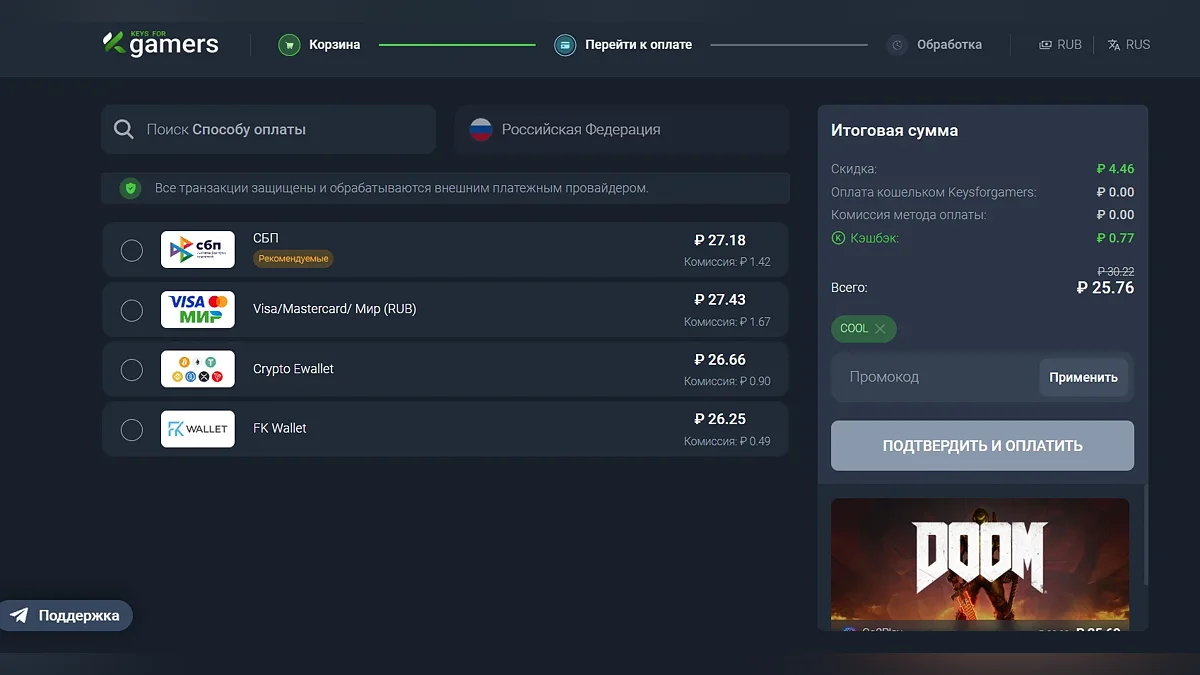Click Комиссия метода оплаты label
The height and width of the screenshot is (675, 1200).
(x=909, y=215)
